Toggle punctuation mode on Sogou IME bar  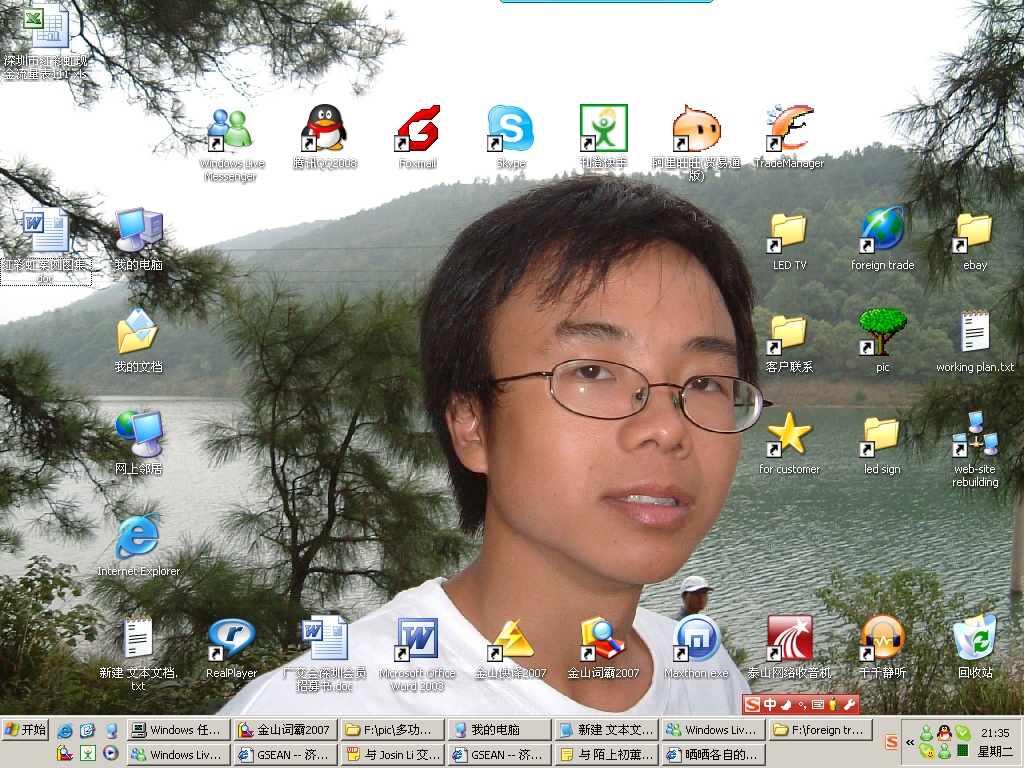pyautogui.click(x=802, y=705)
